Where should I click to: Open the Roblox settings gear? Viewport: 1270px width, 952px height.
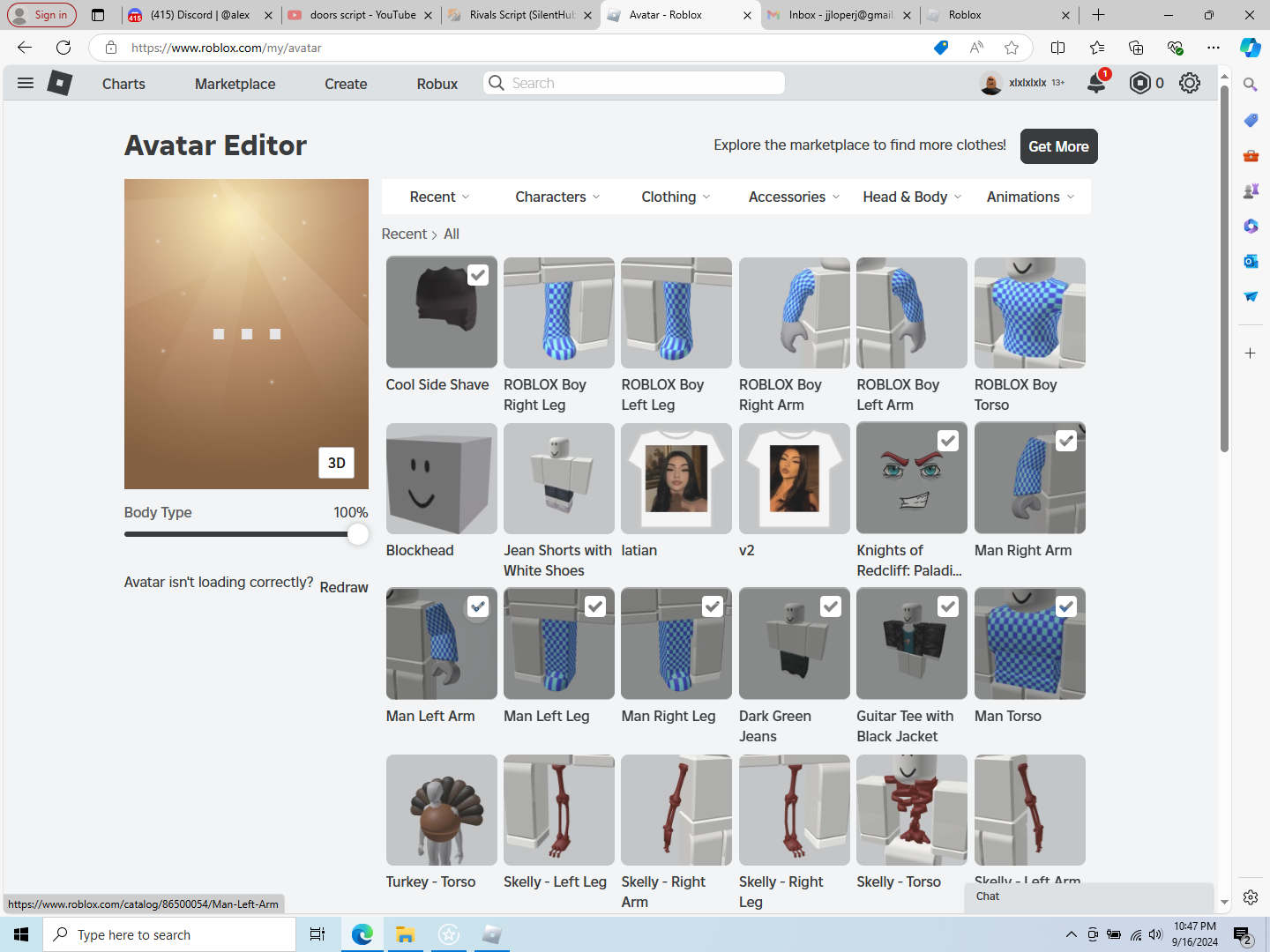[x=1190, y=83]
